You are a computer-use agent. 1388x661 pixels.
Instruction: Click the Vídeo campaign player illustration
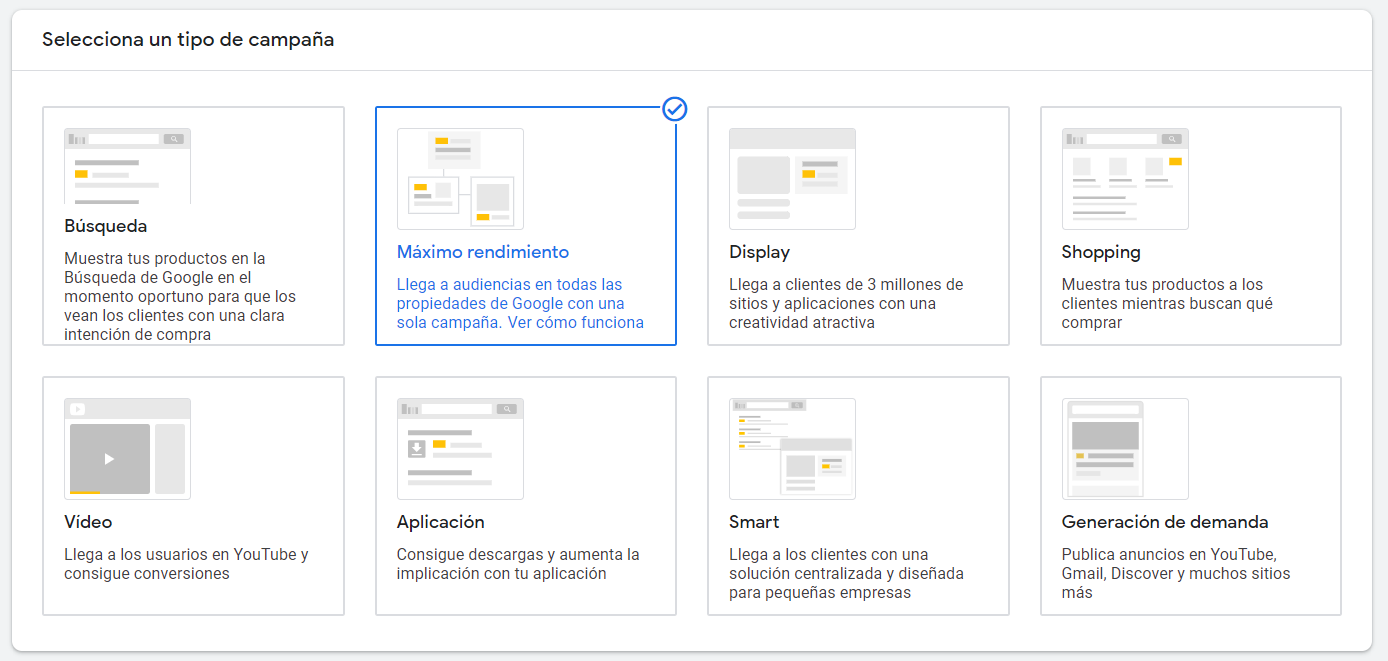pos(127,449)
